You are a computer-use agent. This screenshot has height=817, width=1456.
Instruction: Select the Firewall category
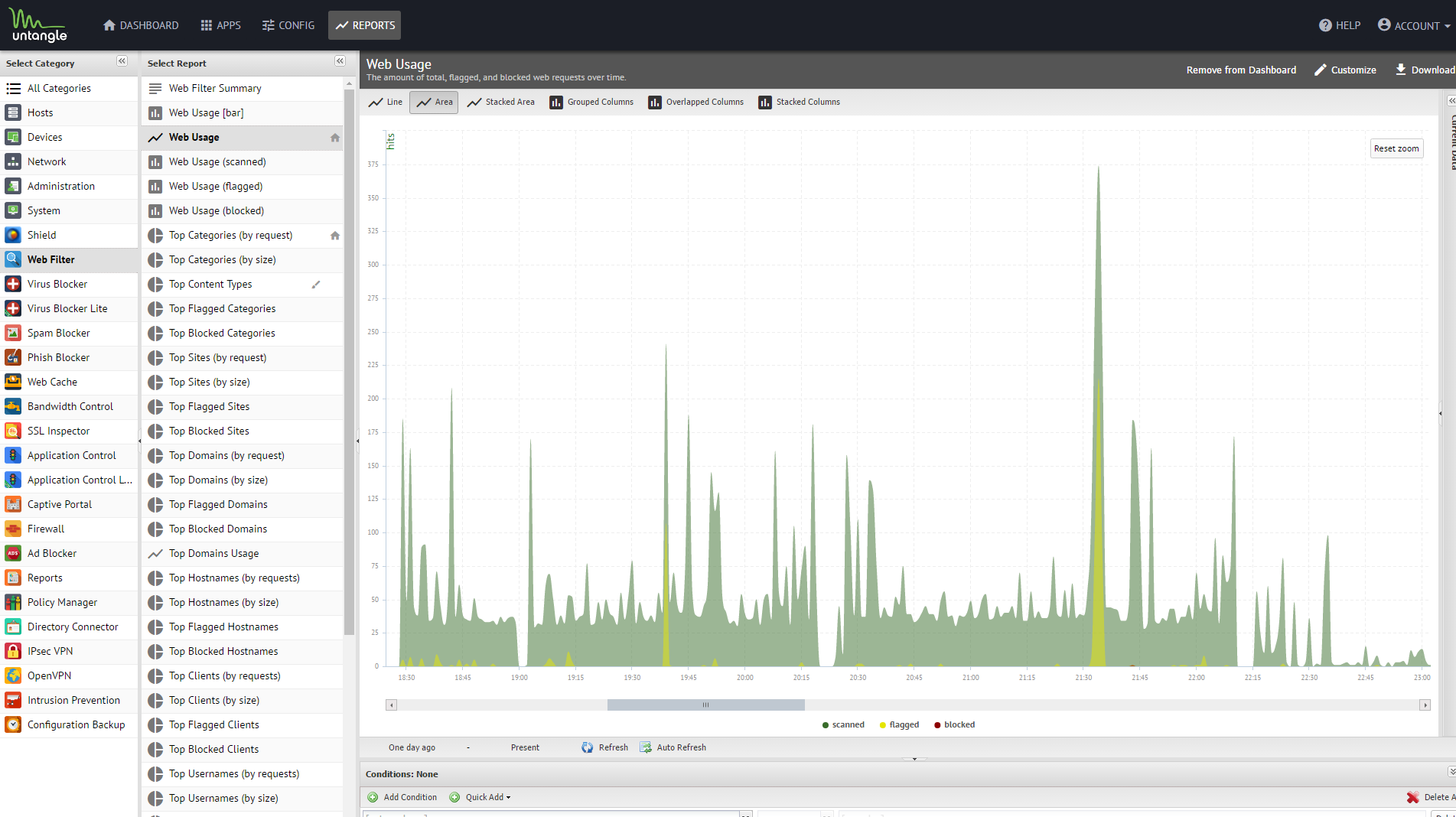[69, 529]
